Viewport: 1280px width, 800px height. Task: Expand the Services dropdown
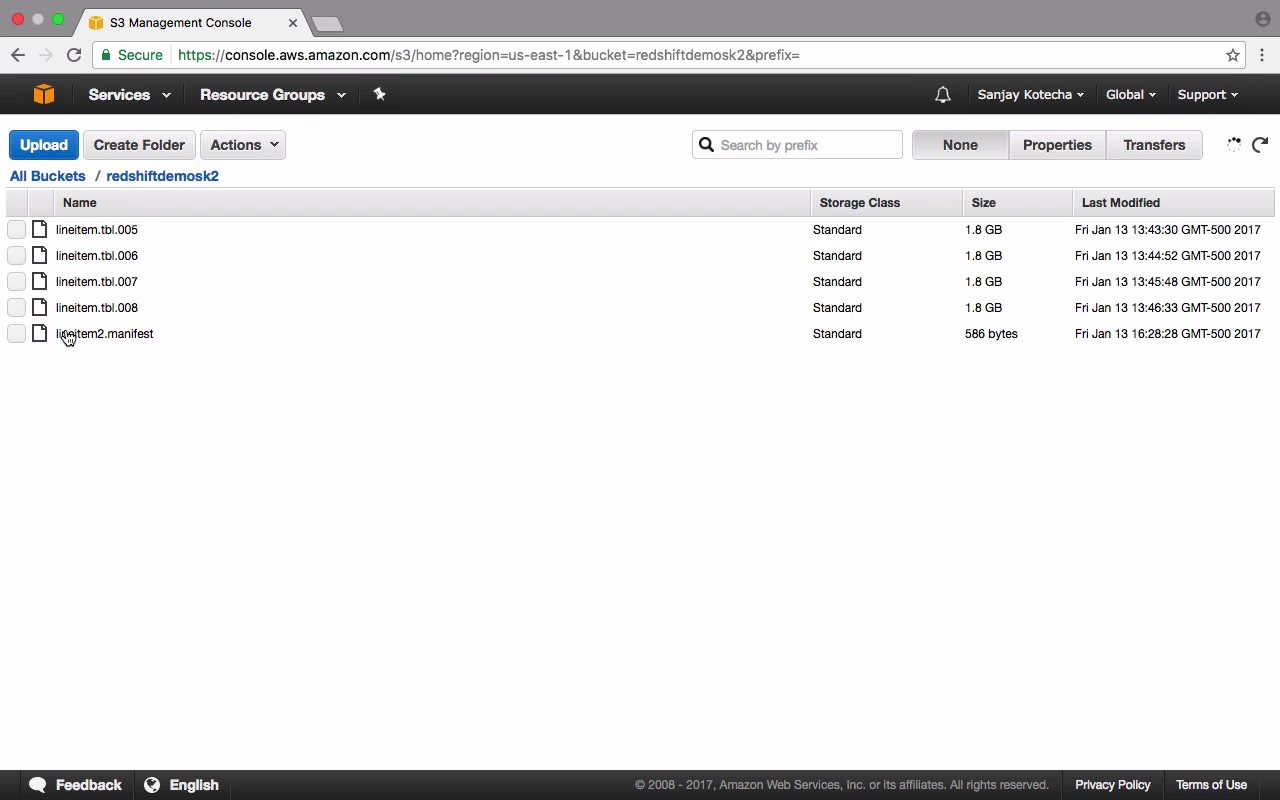tap(129, 95)
